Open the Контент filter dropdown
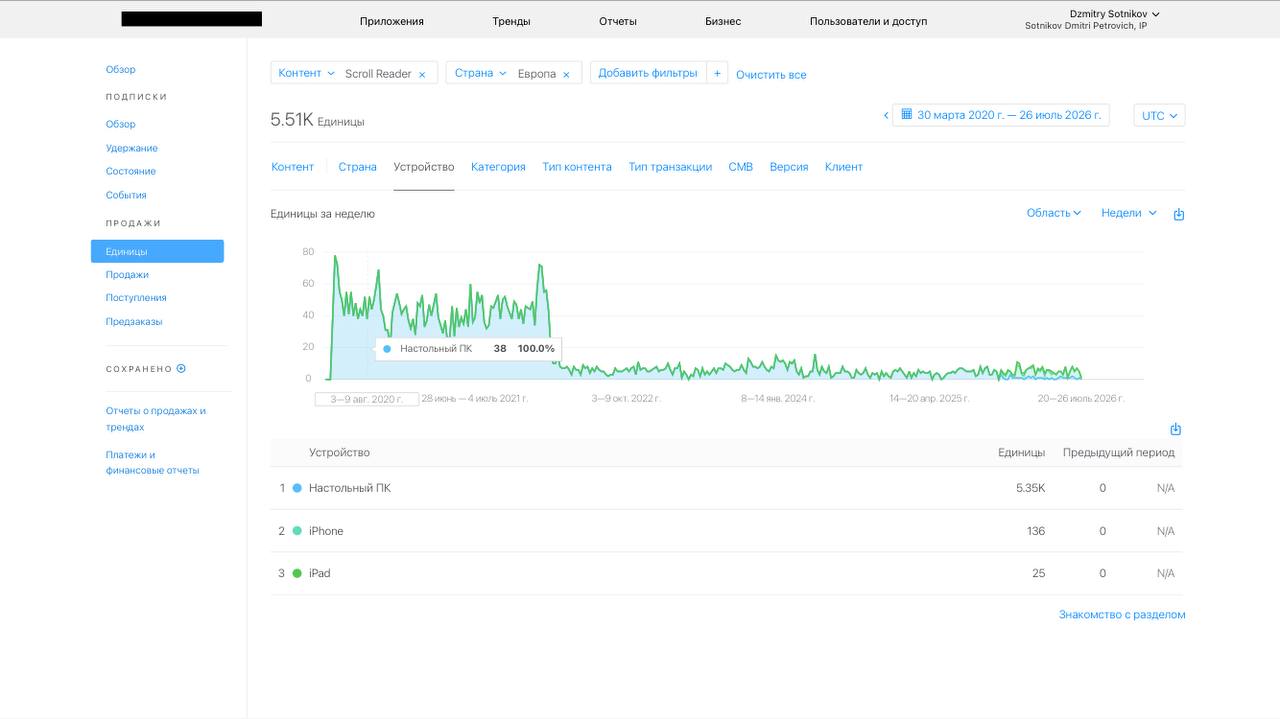Screen dimensions: 1280x719 tap(307, 73)
